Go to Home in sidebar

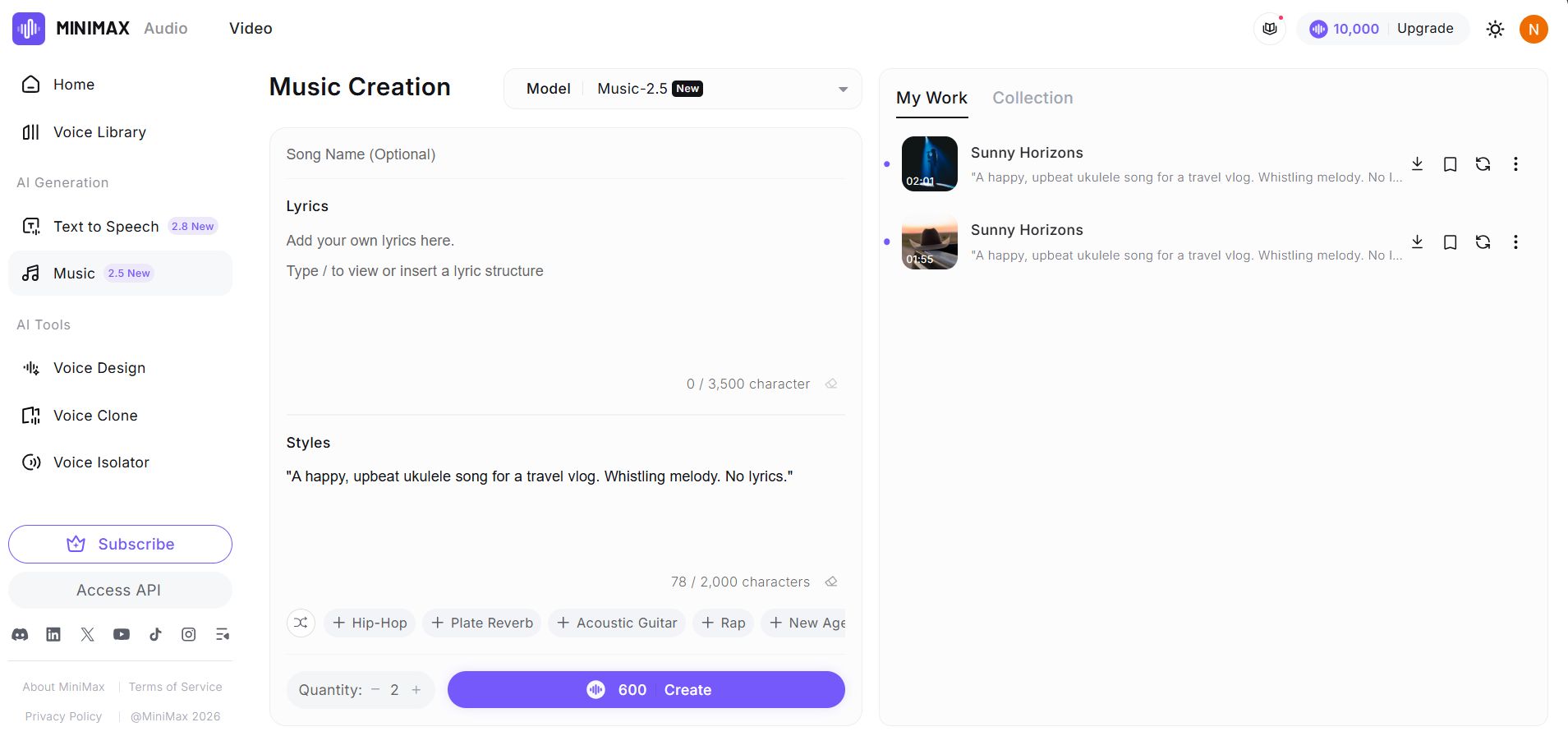point(120,85)
